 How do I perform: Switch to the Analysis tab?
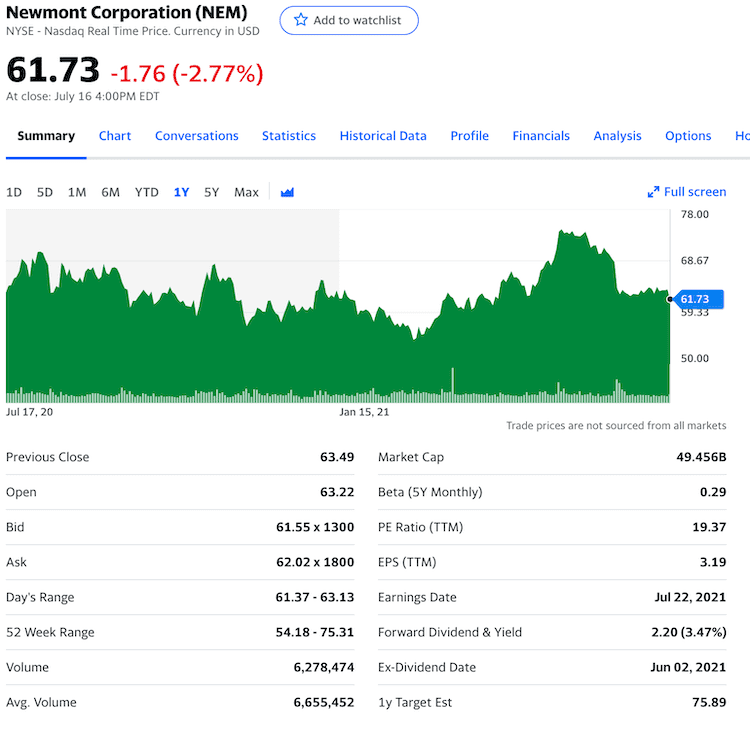(x=618, y=136)
